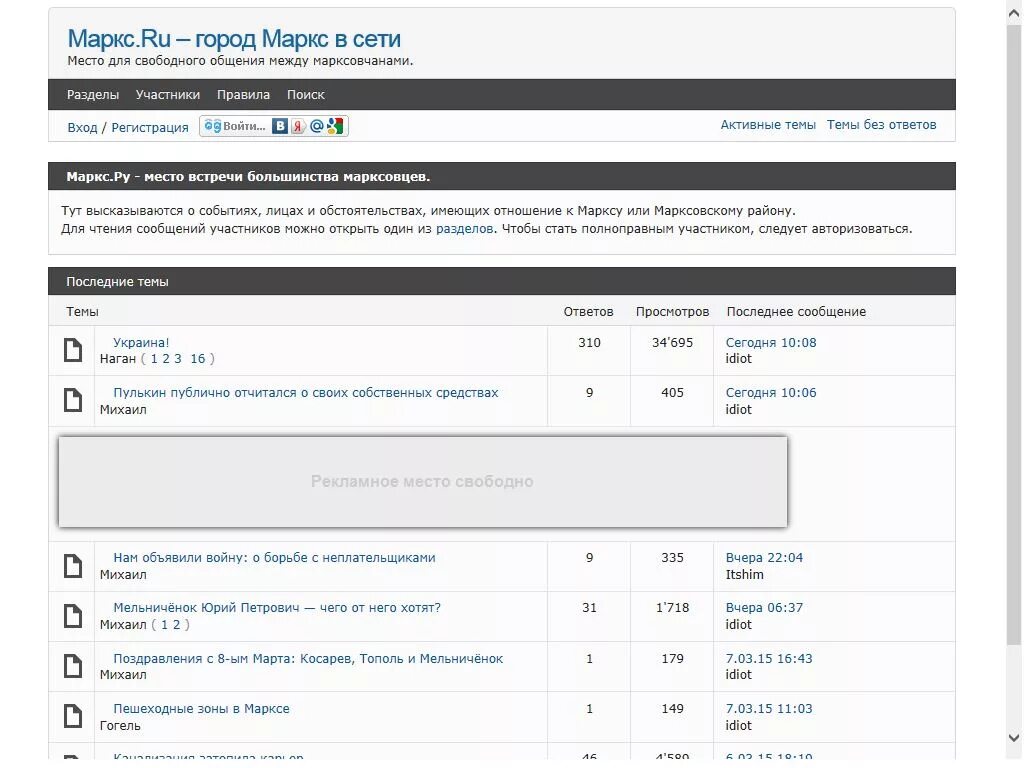The image size is (1024, 768).
Task: Go to page 3 of Украина! topic
Action: click(178, 359)
